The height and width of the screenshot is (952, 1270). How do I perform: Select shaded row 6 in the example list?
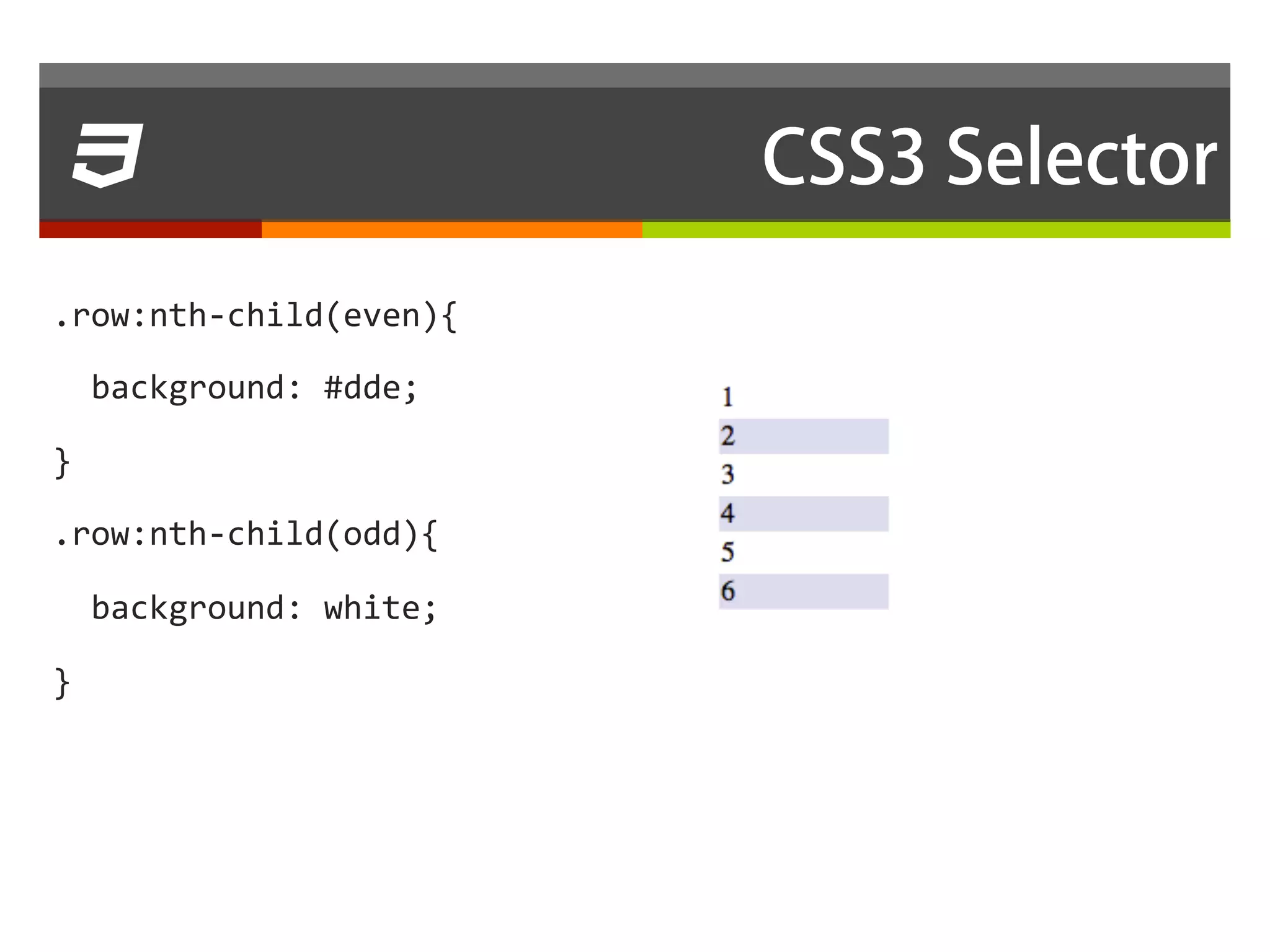[x=803, y=591]
